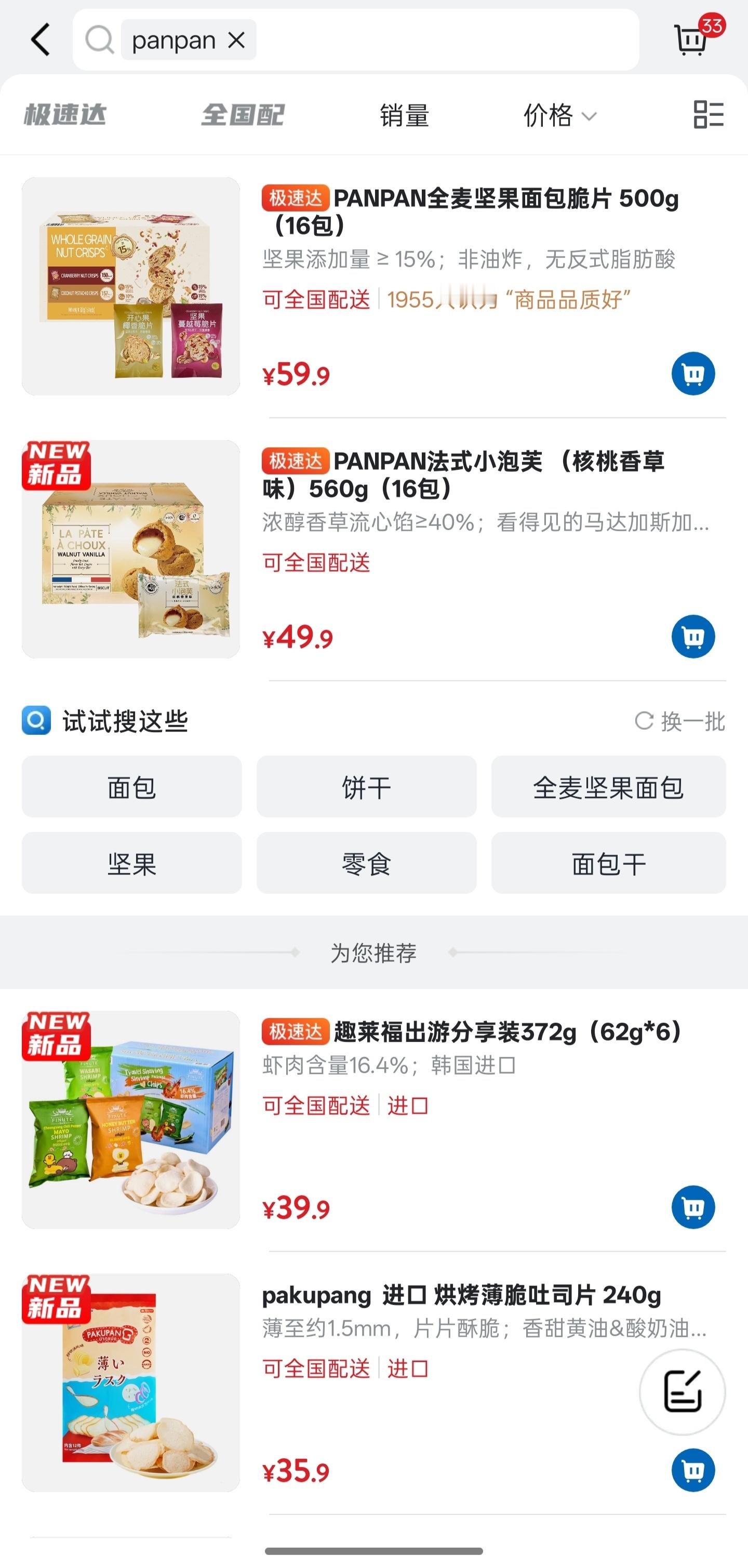Image resolution: width=748 pixels, height=1568 pixels.
Task: Open the PANPAN法式小泡芙 product thumbnail
Action: click(131, 549)
